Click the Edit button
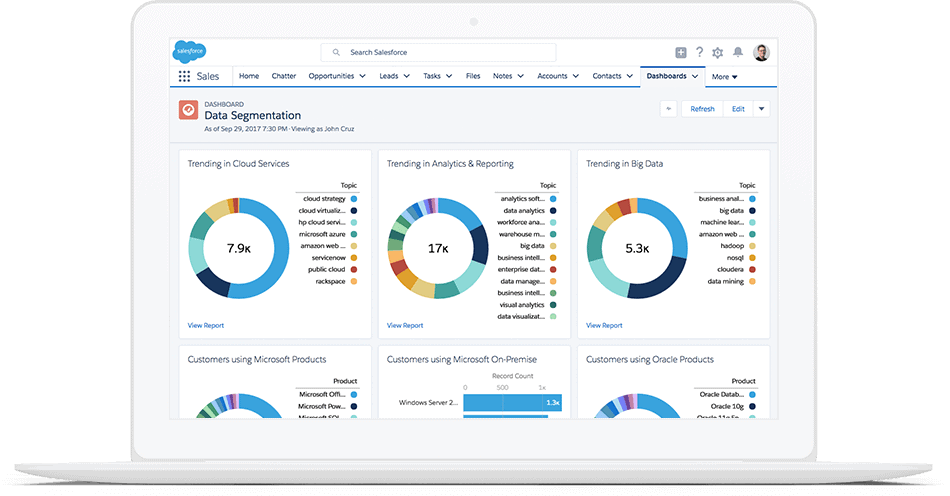Screen dimensions: 950x496 738,109
